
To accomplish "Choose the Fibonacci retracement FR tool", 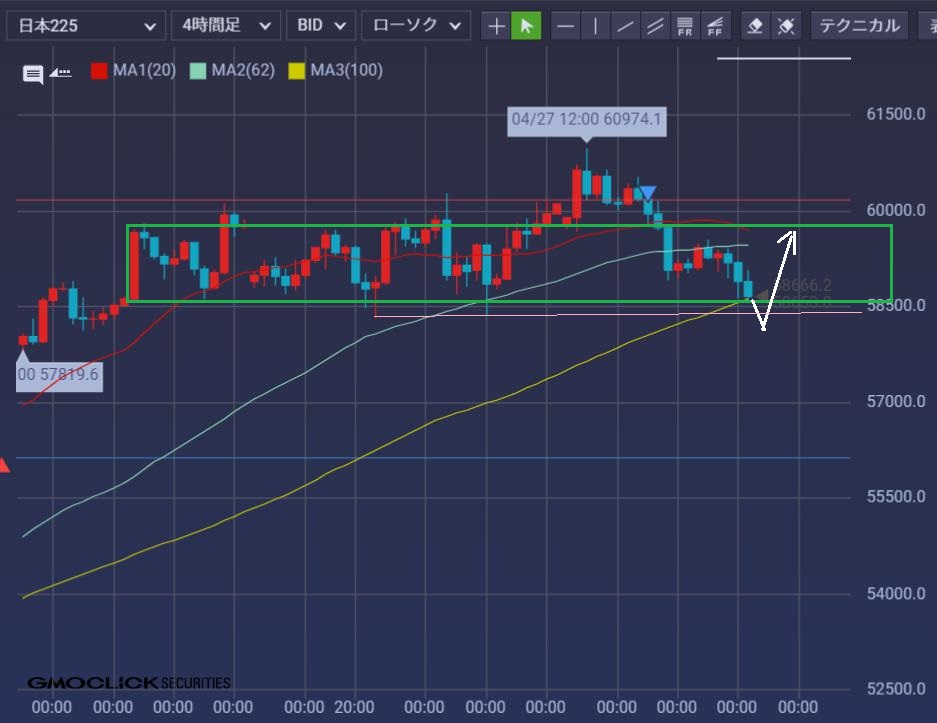I will [686, 26].
